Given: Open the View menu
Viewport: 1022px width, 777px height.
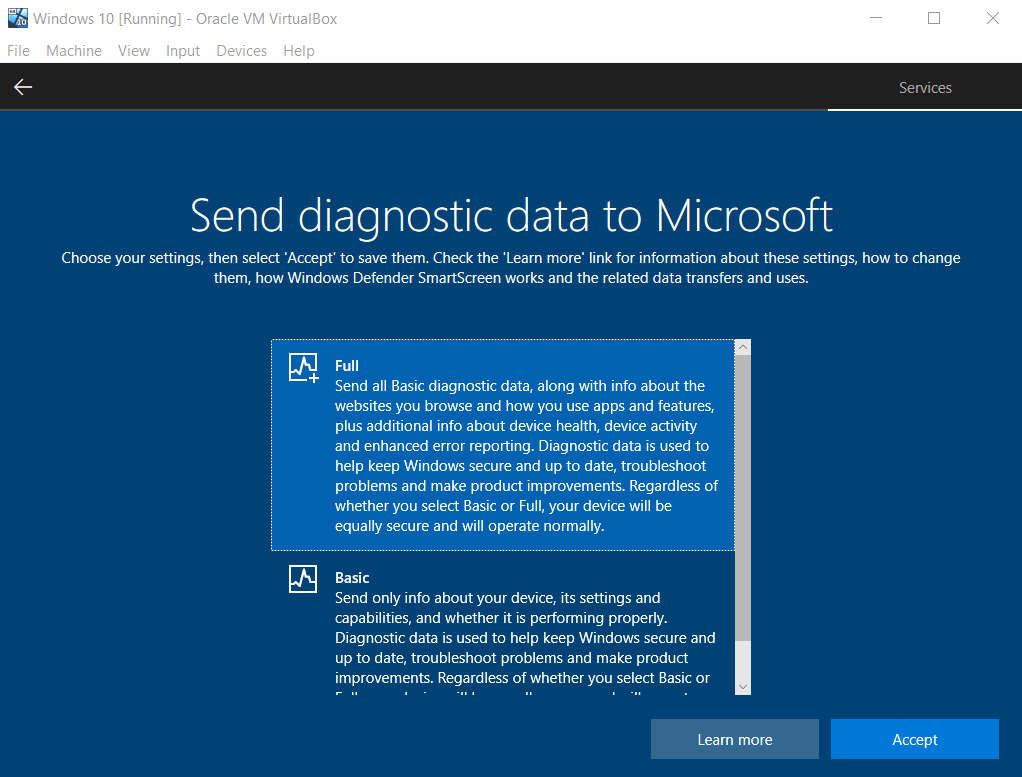Looking at the screenshot, I should [x=134, y=51].
